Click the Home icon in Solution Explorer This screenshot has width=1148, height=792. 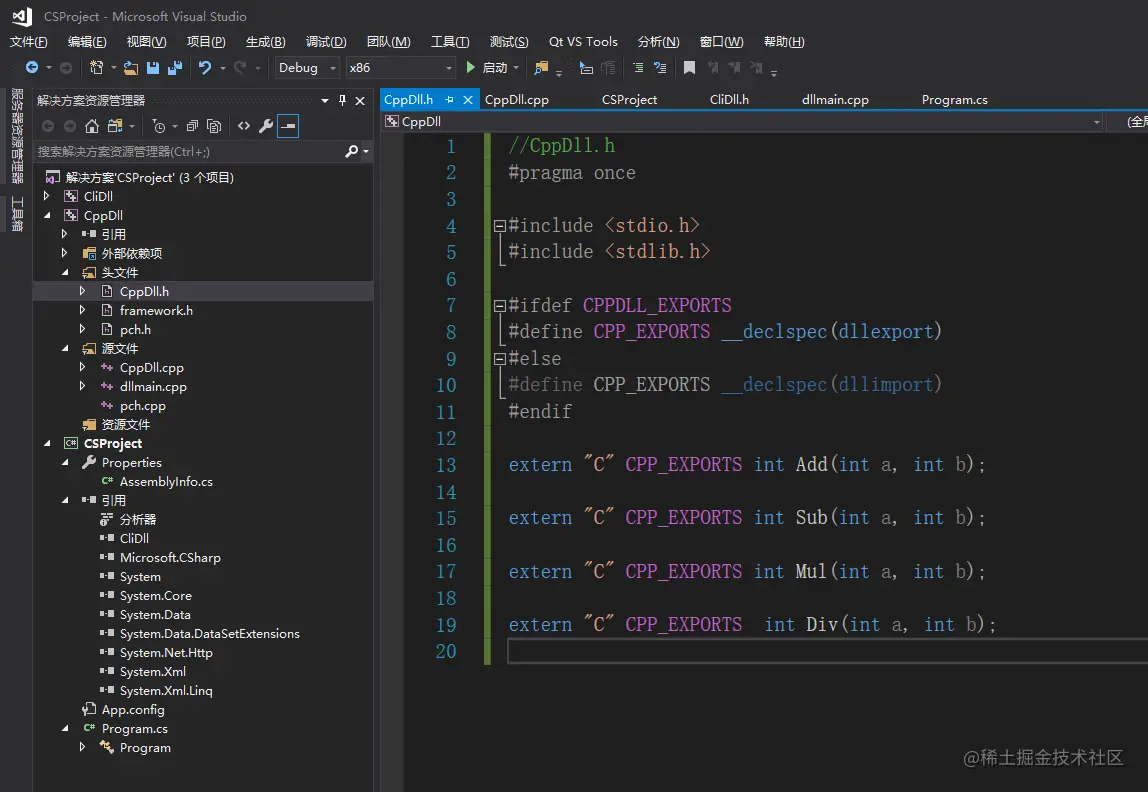click(92, 126)
